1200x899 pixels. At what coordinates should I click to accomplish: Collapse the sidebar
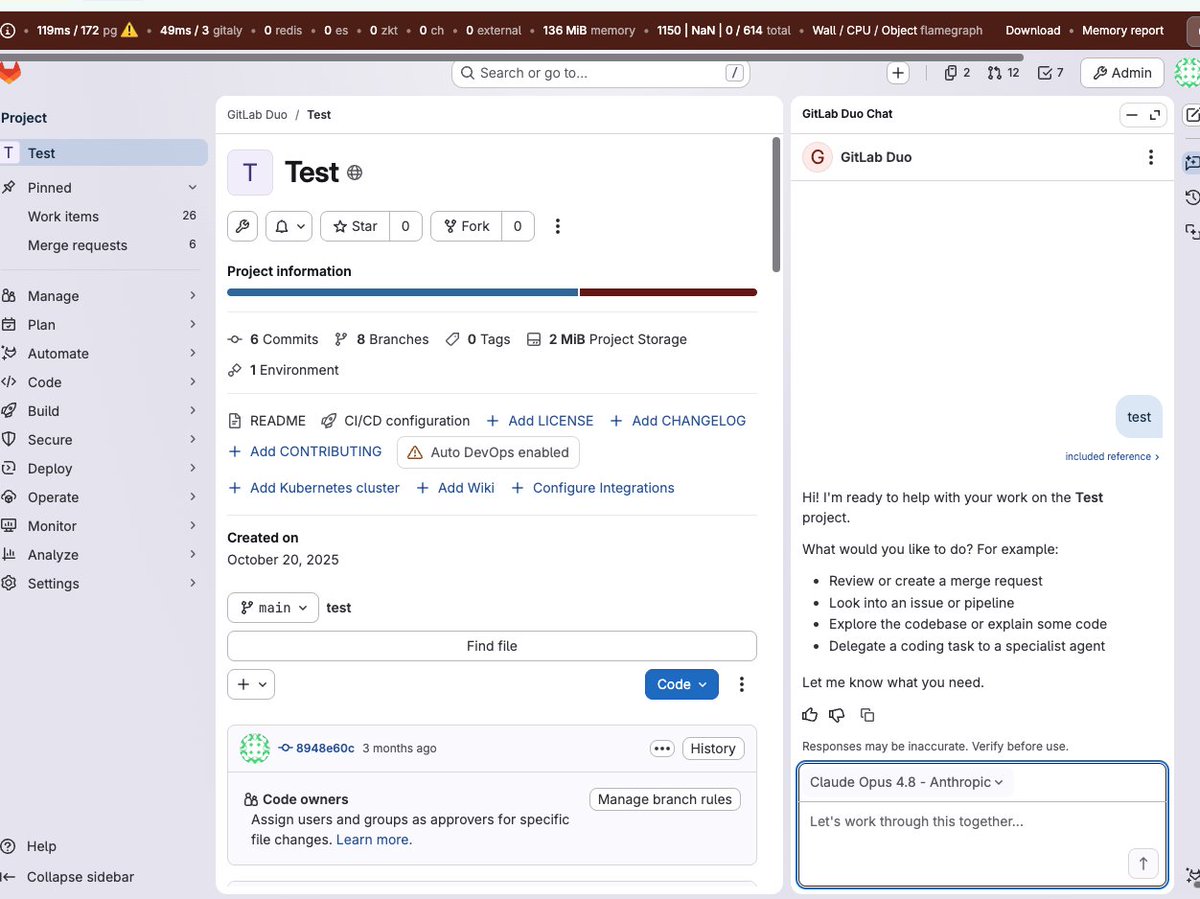coord(69,877)
